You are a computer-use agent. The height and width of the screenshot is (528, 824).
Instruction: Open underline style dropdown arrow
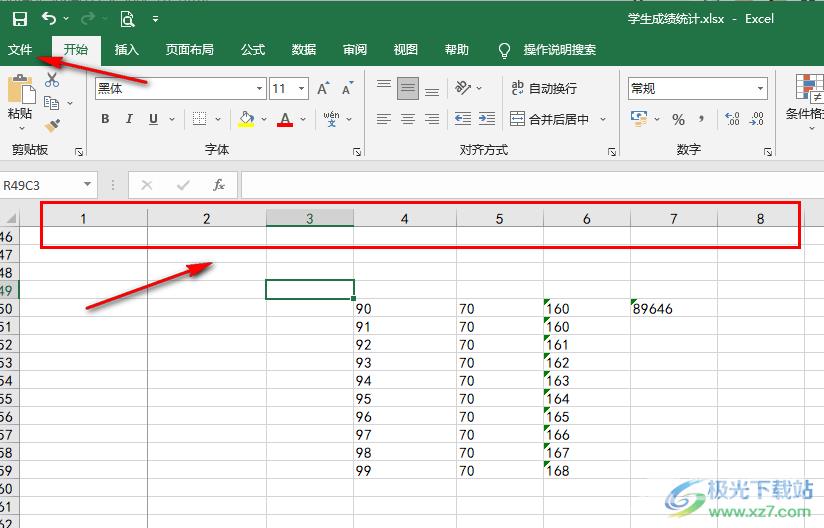[x=172, y=119]
